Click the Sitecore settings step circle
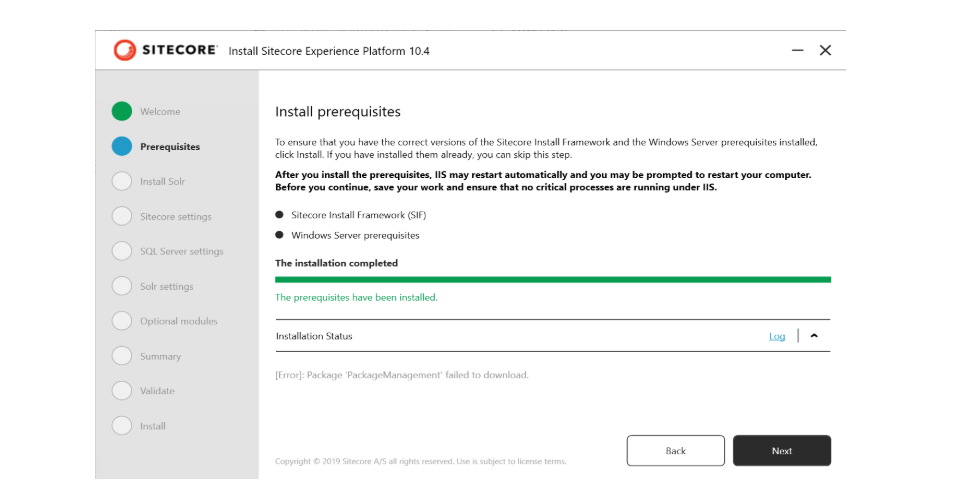The height and width of the screenshot is (492, 959). coord(122,216)
